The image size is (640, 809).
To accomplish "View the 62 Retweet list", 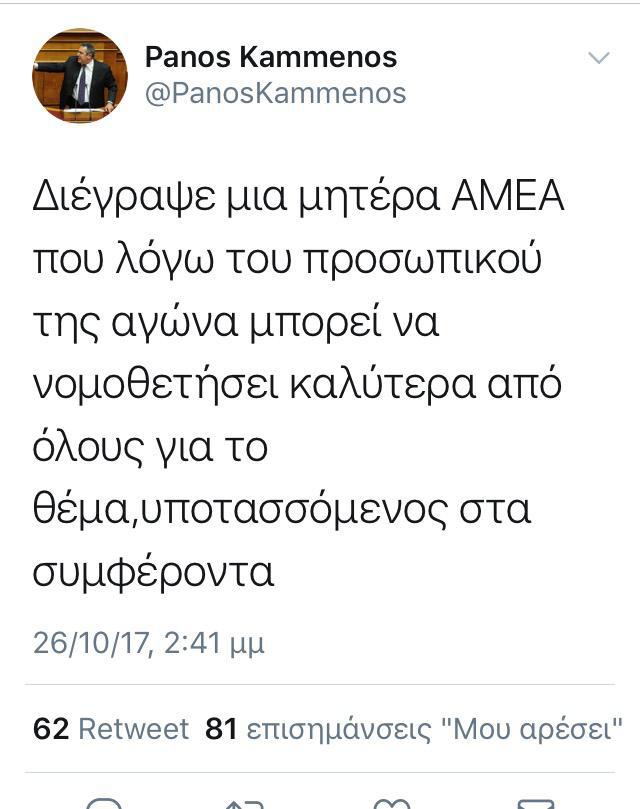I will pyautogui.click(x=111, y=729).
